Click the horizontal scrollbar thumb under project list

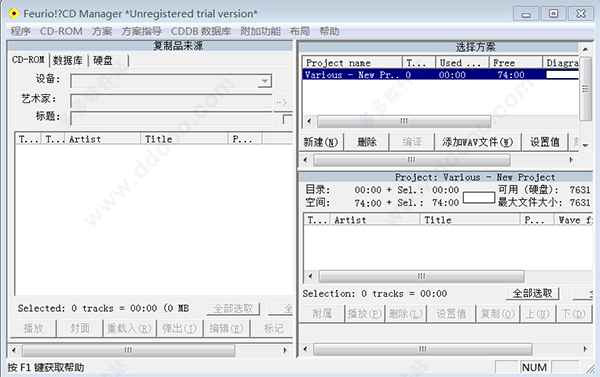[404, 121]
